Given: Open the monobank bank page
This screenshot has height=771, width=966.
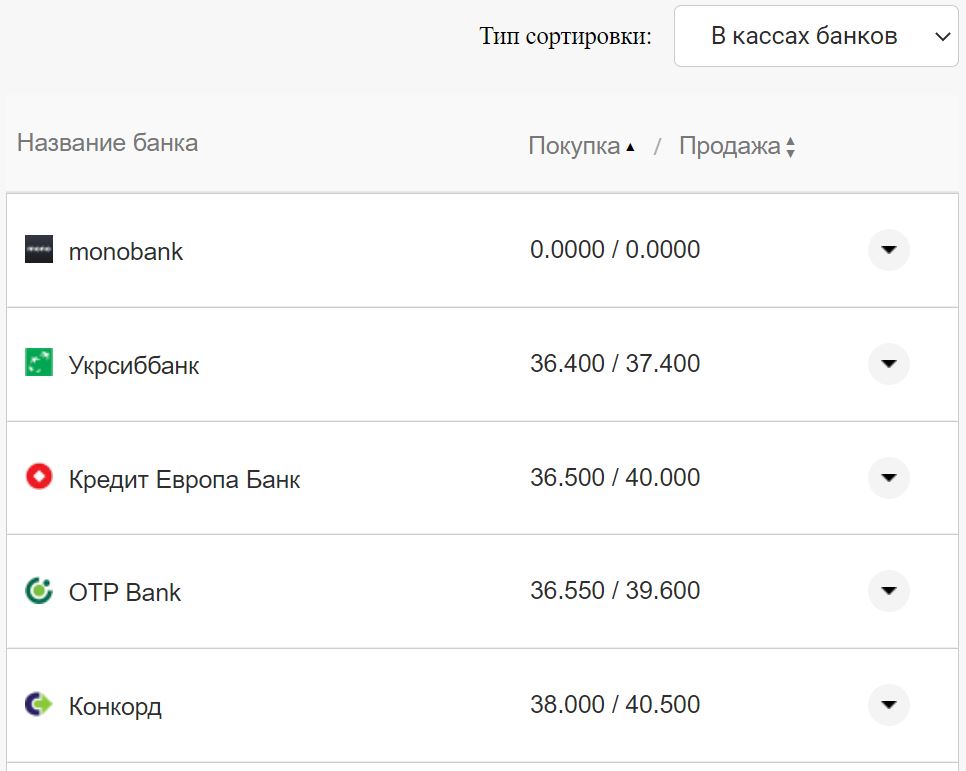Looking at the screenshot, I should pos(125,251).
